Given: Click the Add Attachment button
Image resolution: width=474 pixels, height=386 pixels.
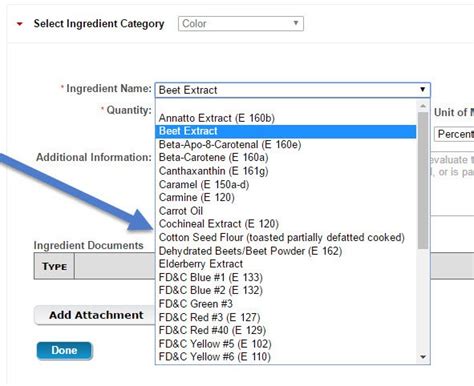Looking at the screenshot, I should coord(96,315).
